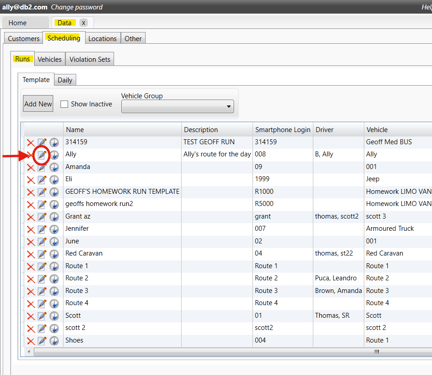
Task: Click the 'thomas, st22' driver cell
Action: 339,253
